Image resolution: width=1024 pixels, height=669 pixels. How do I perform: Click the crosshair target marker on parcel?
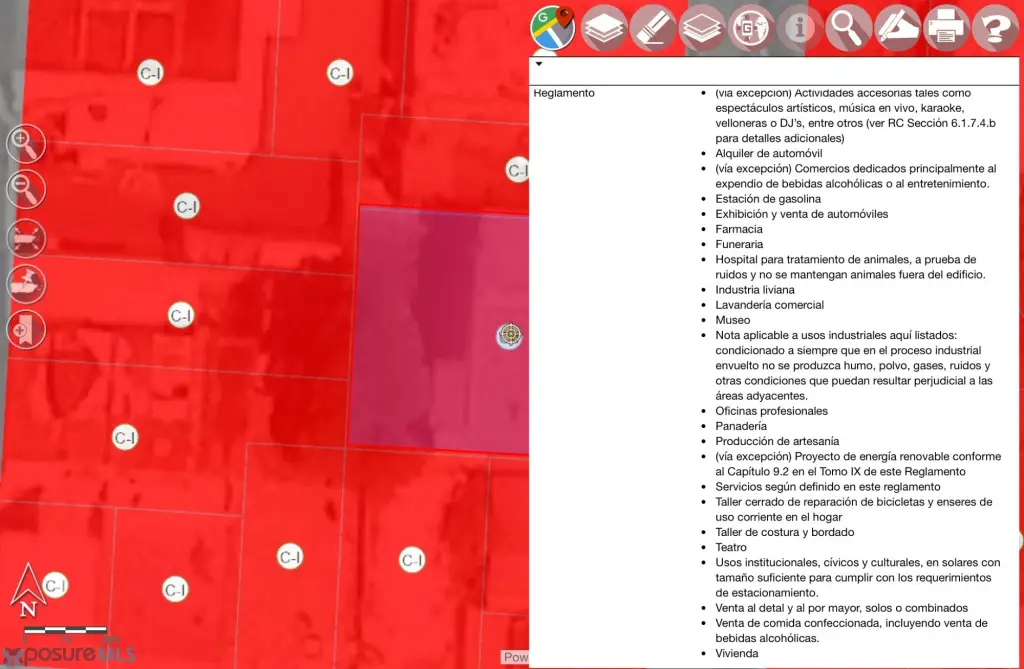pos(510,335)
